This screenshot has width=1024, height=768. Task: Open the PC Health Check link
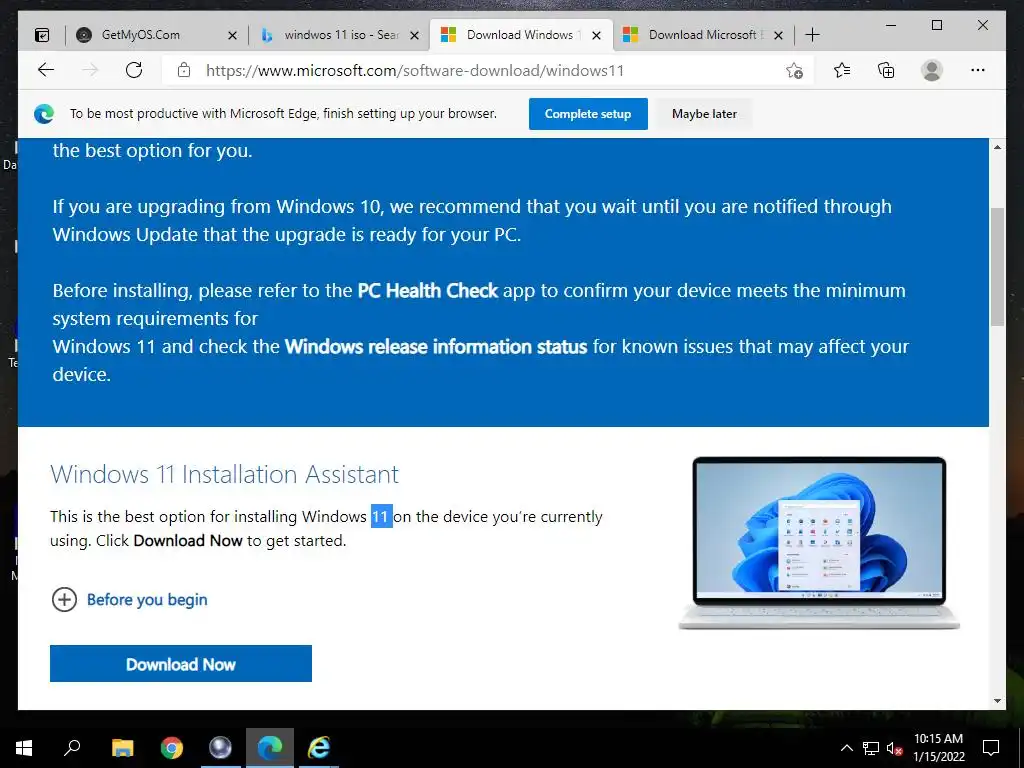428,290
